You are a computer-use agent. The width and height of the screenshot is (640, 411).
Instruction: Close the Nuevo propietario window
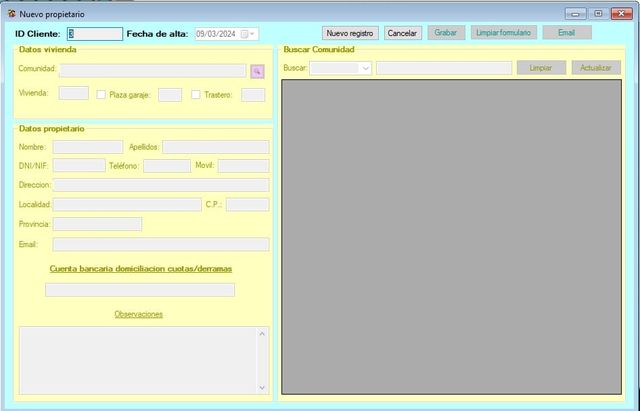[x=622, y=14]
